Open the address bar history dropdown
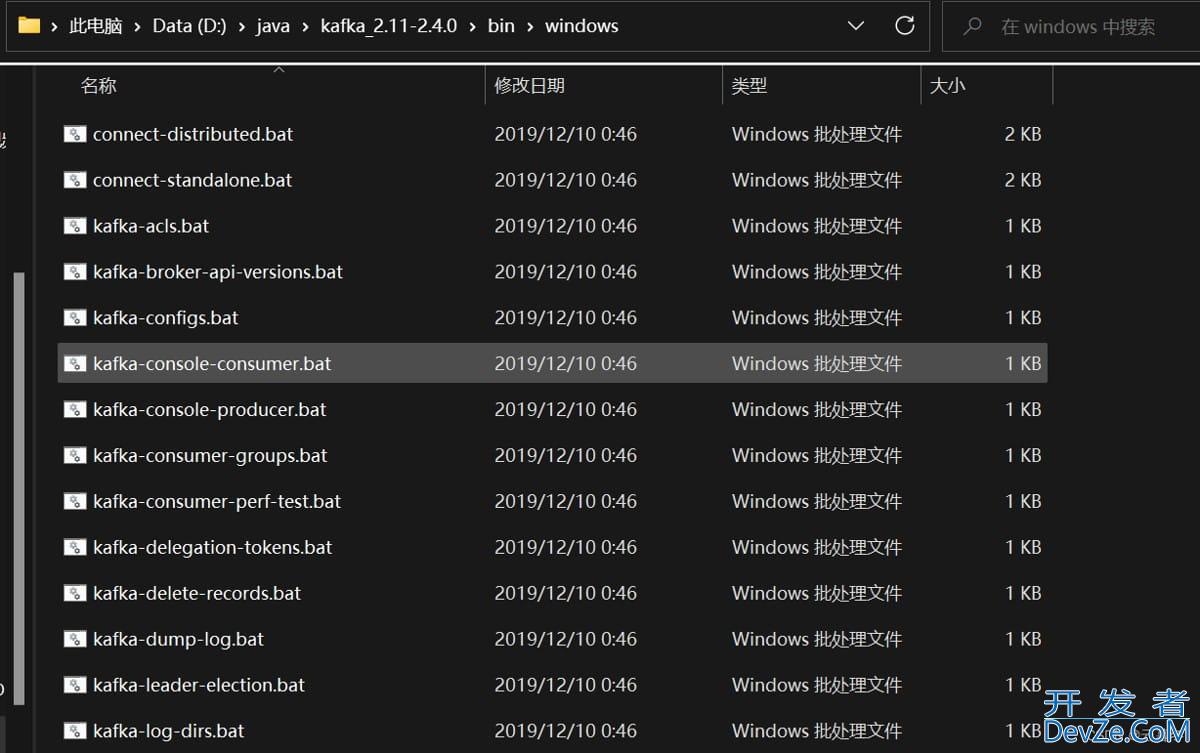 pyautogui.click(x=855, y=26)
